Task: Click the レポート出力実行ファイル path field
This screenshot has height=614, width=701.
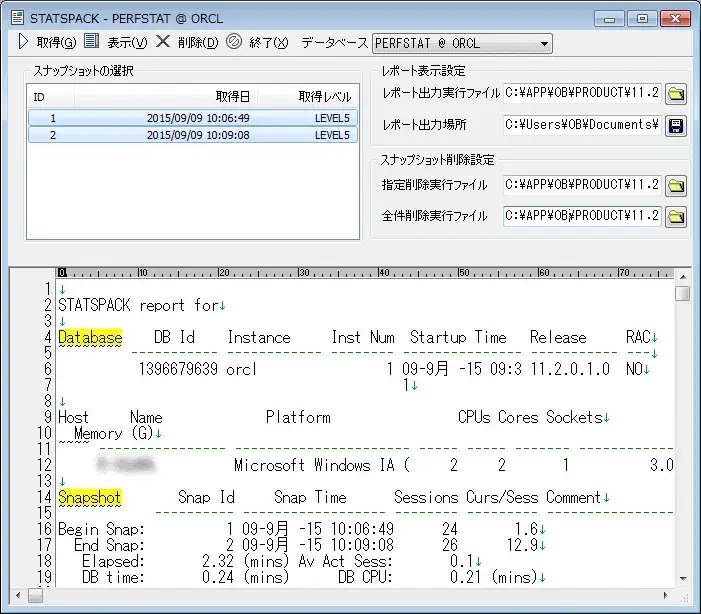Action: 582,94
